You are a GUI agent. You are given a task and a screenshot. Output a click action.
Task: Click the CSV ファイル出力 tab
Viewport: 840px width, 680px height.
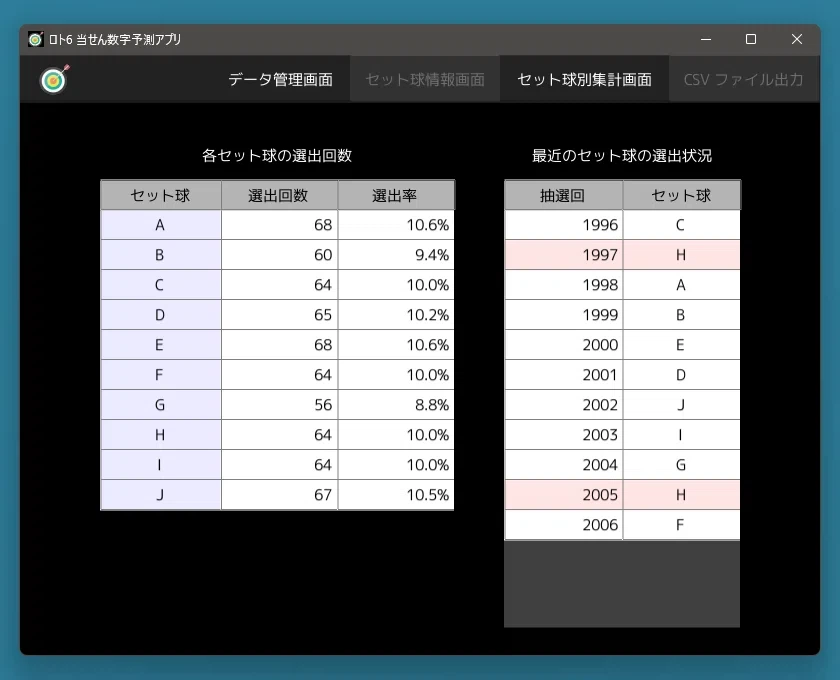(x=744, y=79)
